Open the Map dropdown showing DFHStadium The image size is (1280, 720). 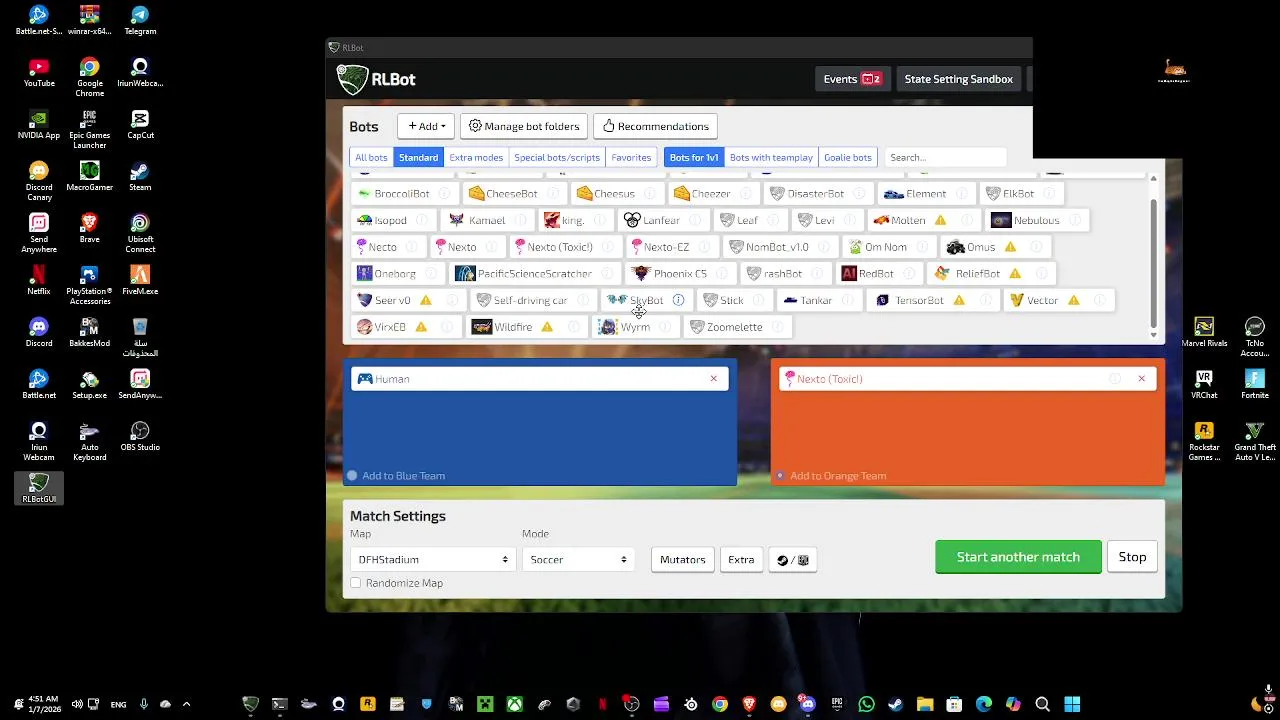(433, 560)
